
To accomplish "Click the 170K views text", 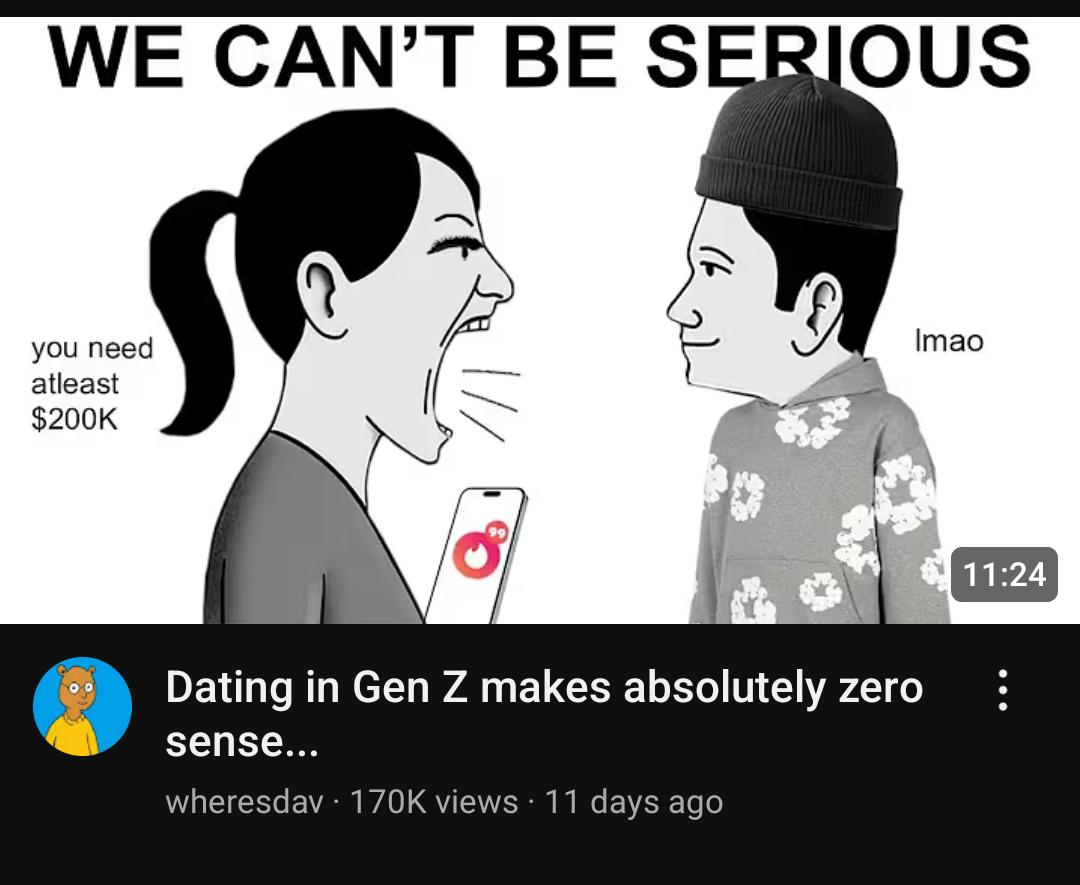I will [434, 801].
